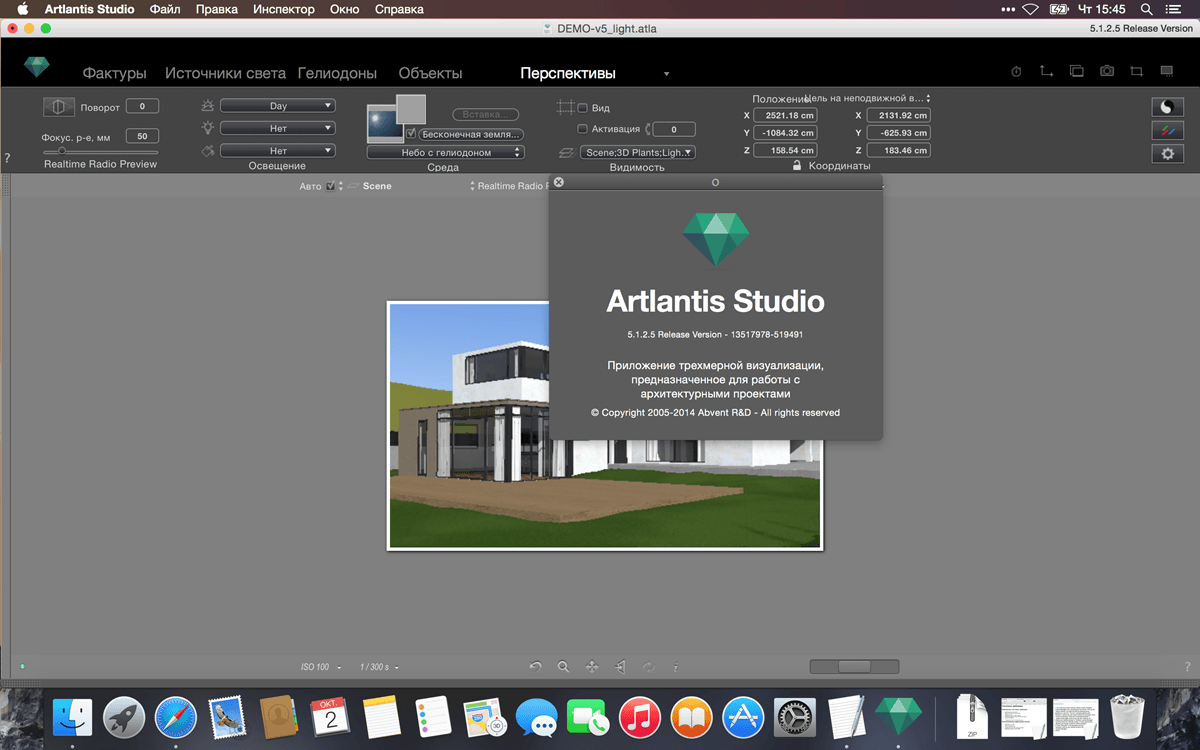Open rendering parameters gear button
Viewport: 1200px width, 750px height.
[1166, 154]
